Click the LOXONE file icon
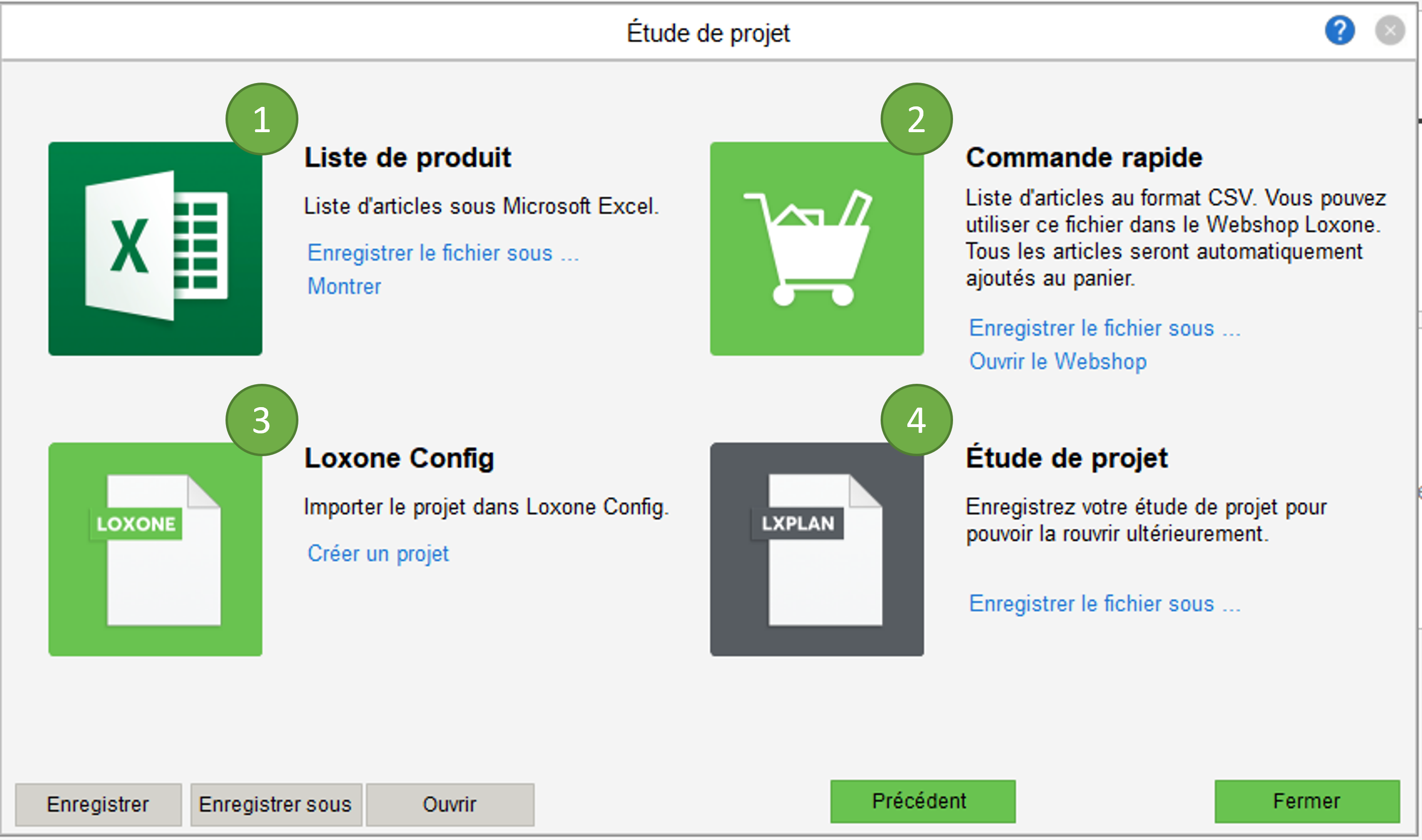 [155, 549]
